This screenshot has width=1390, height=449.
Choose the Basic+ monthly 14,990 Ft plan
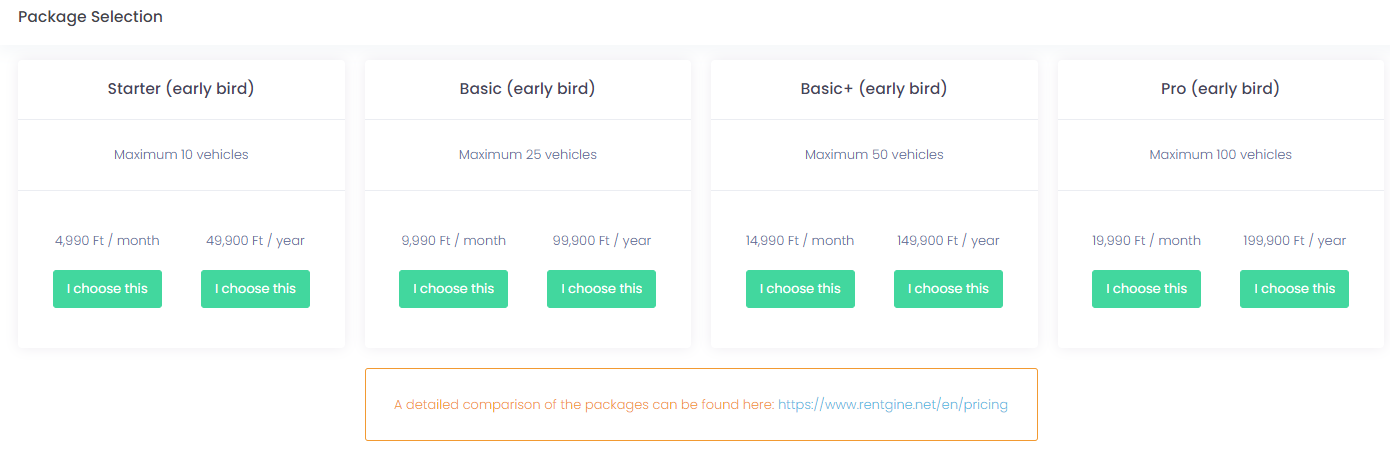coord(800,289)
